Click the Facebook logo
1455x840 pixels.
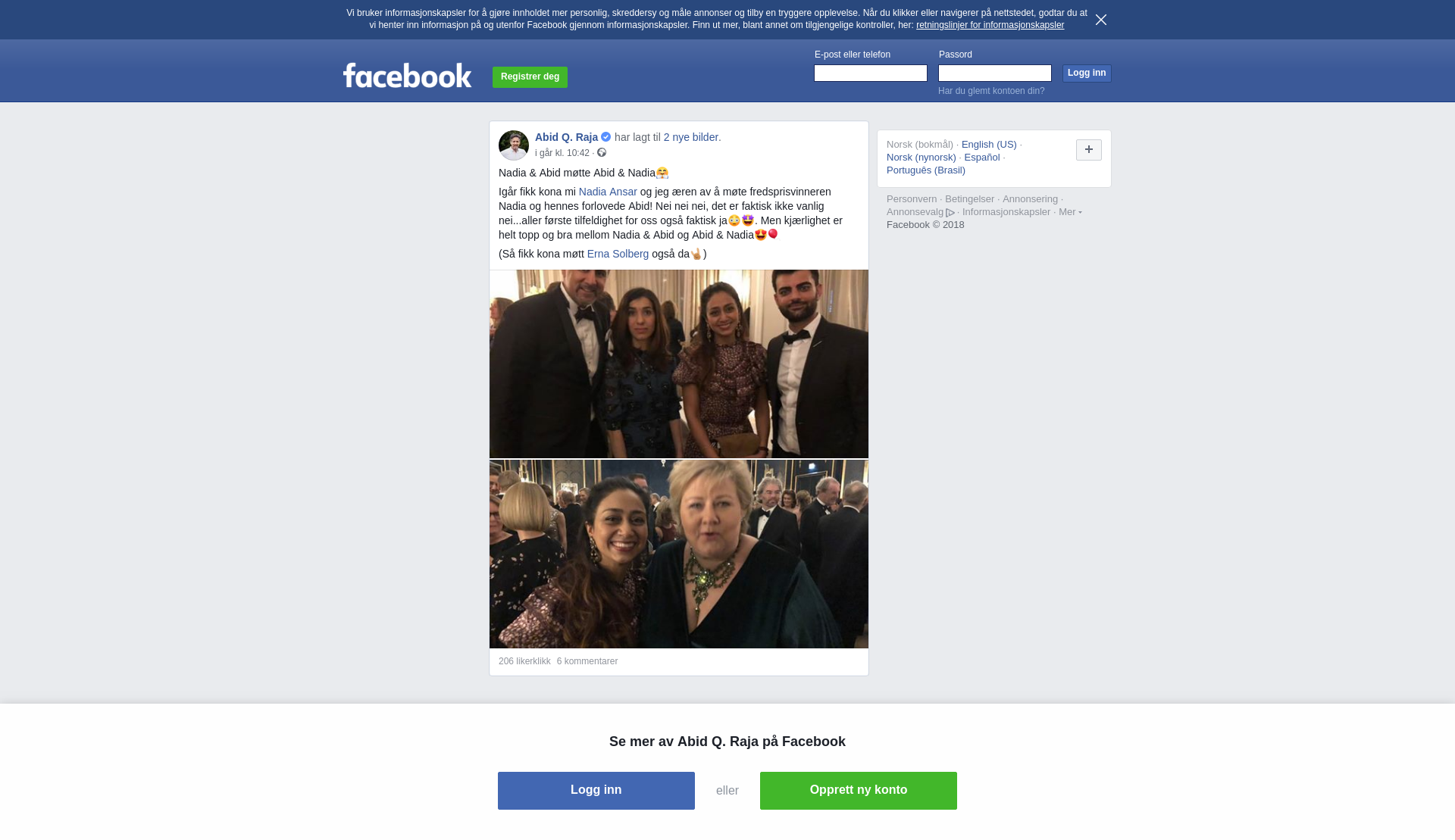pos(407,76)
